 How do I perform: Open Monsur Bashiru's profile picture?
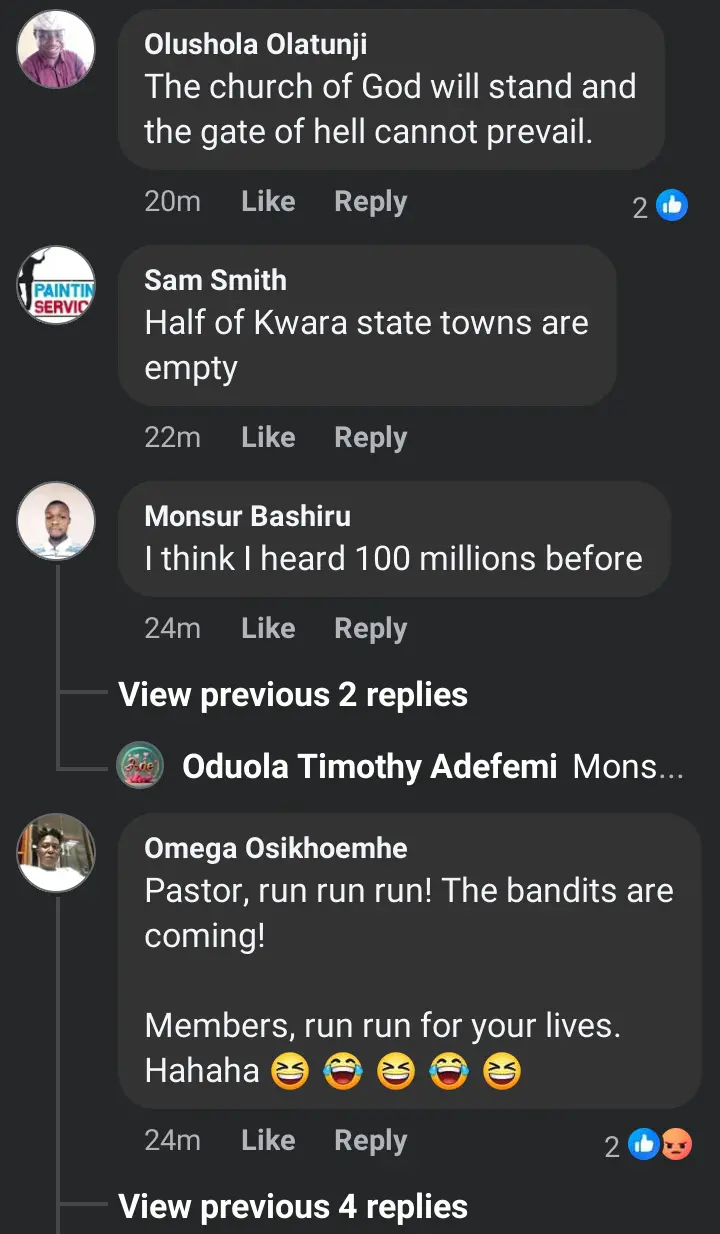[x=56, y=520]
